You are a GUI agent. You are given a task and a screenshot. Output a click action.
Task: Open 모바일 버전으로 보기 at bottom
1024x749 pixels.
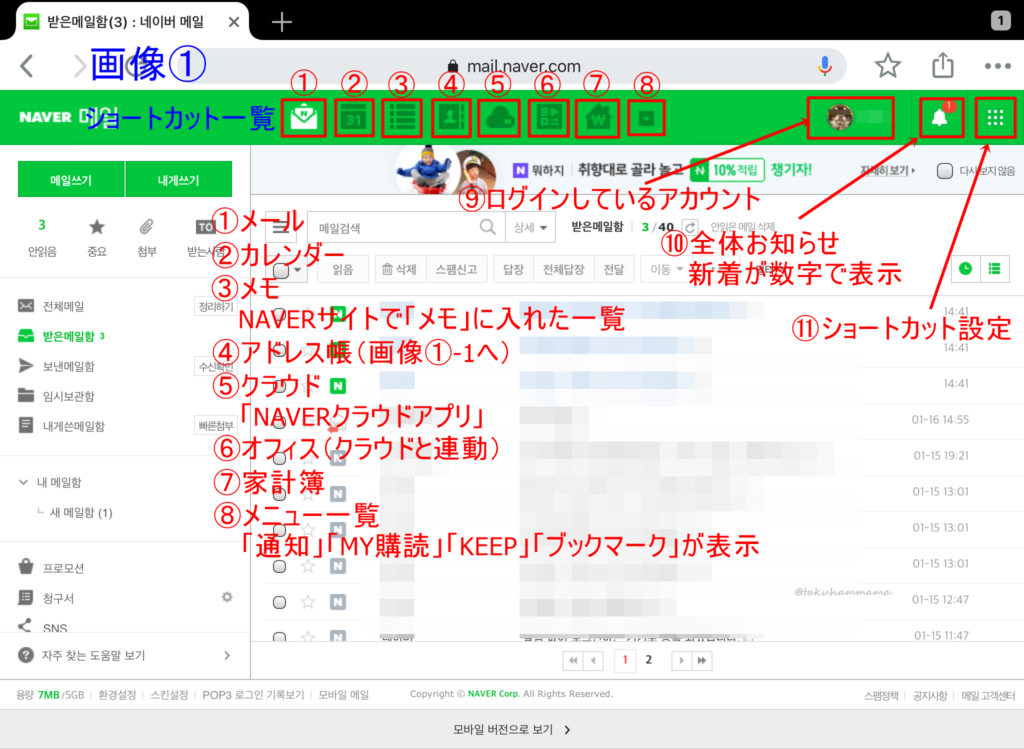pos(512,729)
